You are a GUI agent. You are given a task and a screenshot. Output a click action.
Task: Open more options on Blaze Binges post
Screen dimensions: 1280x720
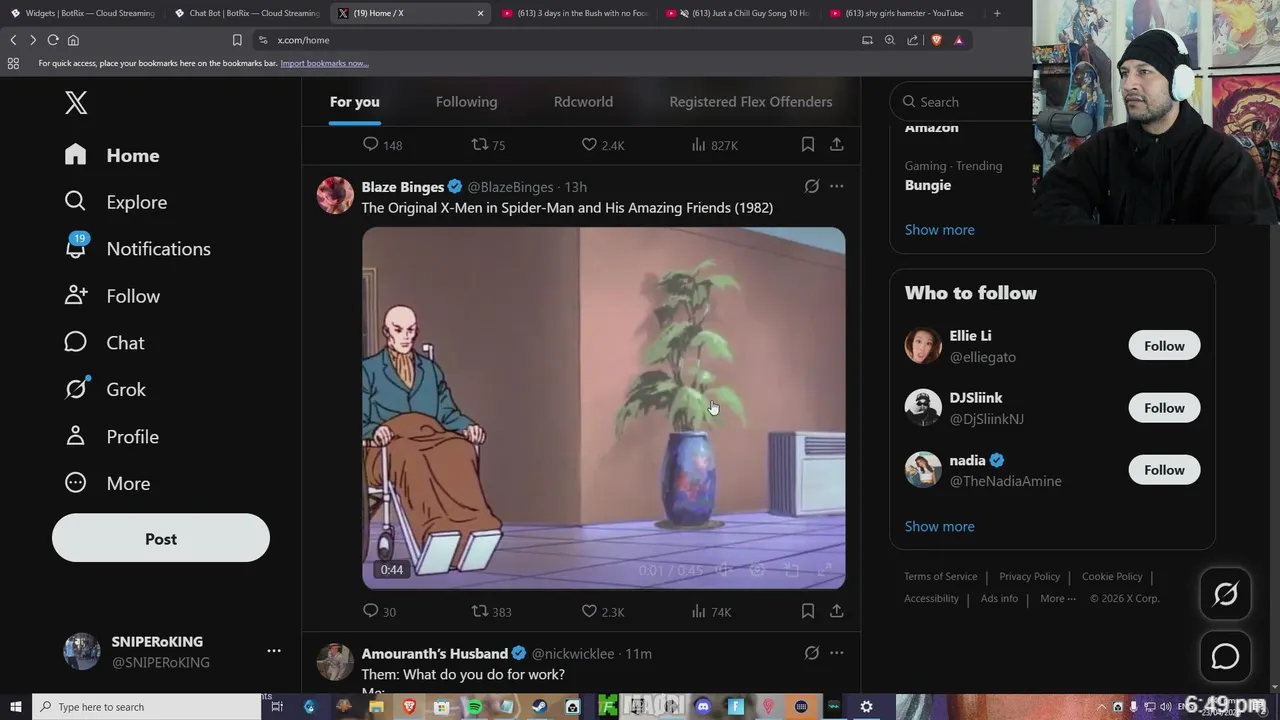[836, 186]
